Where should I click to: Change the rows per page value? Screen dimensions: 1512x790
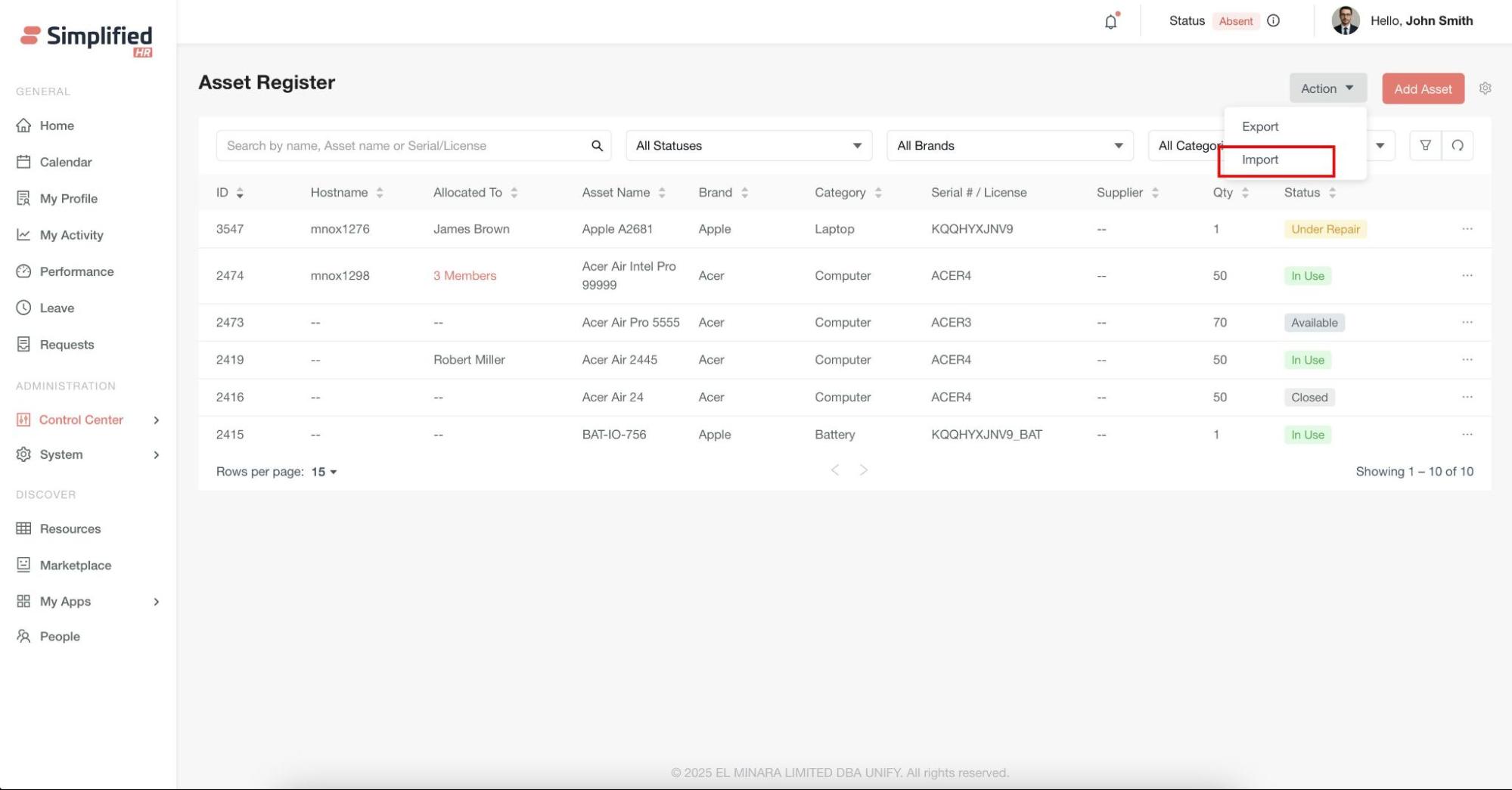pyautogui.click(x=324, y=472)
